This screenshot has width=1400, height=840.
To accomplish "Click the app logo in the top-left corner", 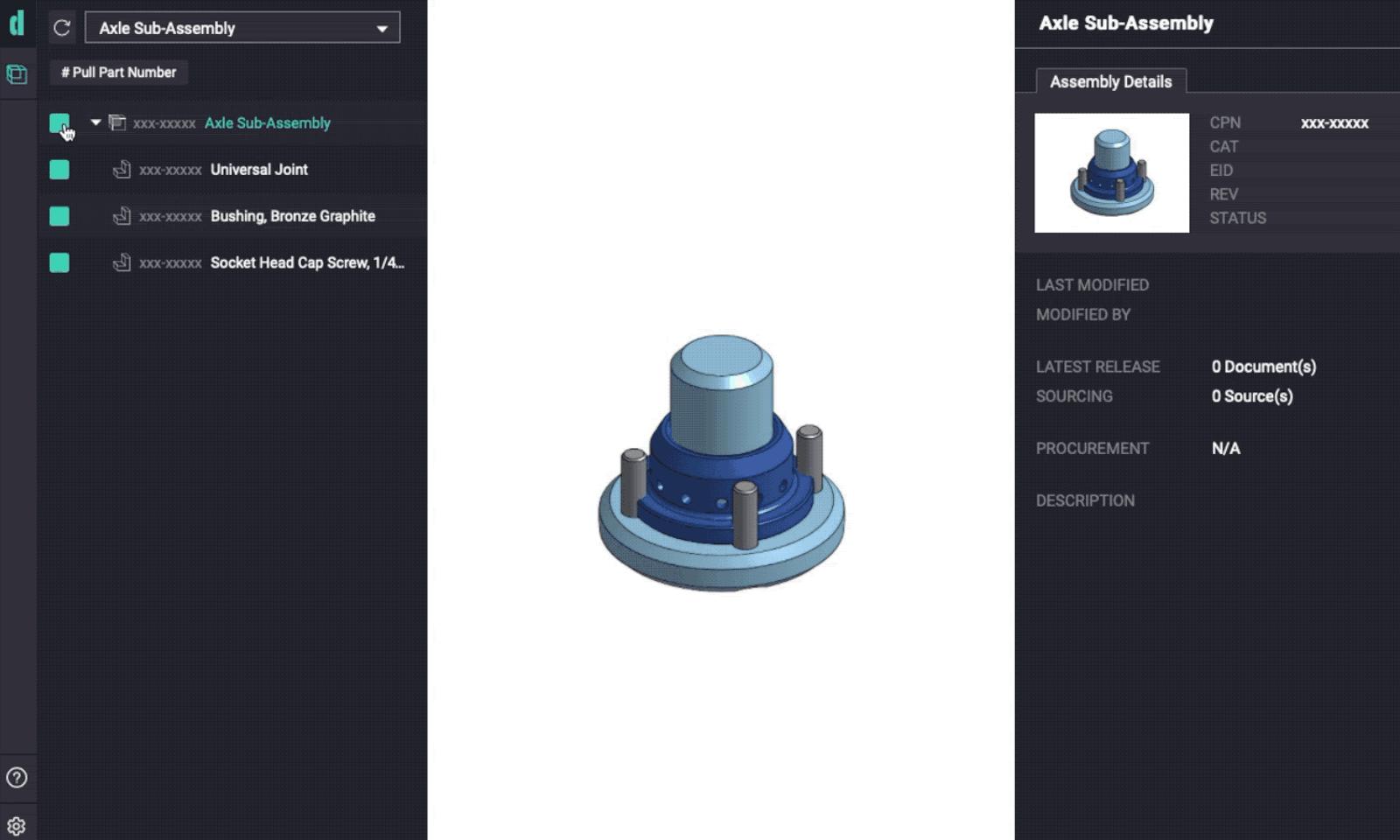I will pyautogui.click(x=17, y=24).
